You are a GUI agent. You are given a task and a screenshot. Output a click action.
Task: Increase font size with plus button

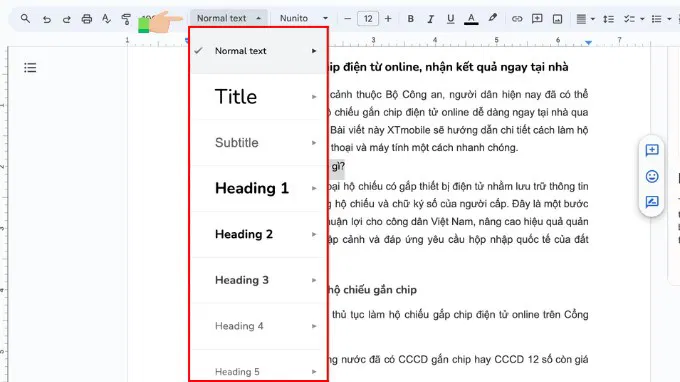click(x=388, y=19)
